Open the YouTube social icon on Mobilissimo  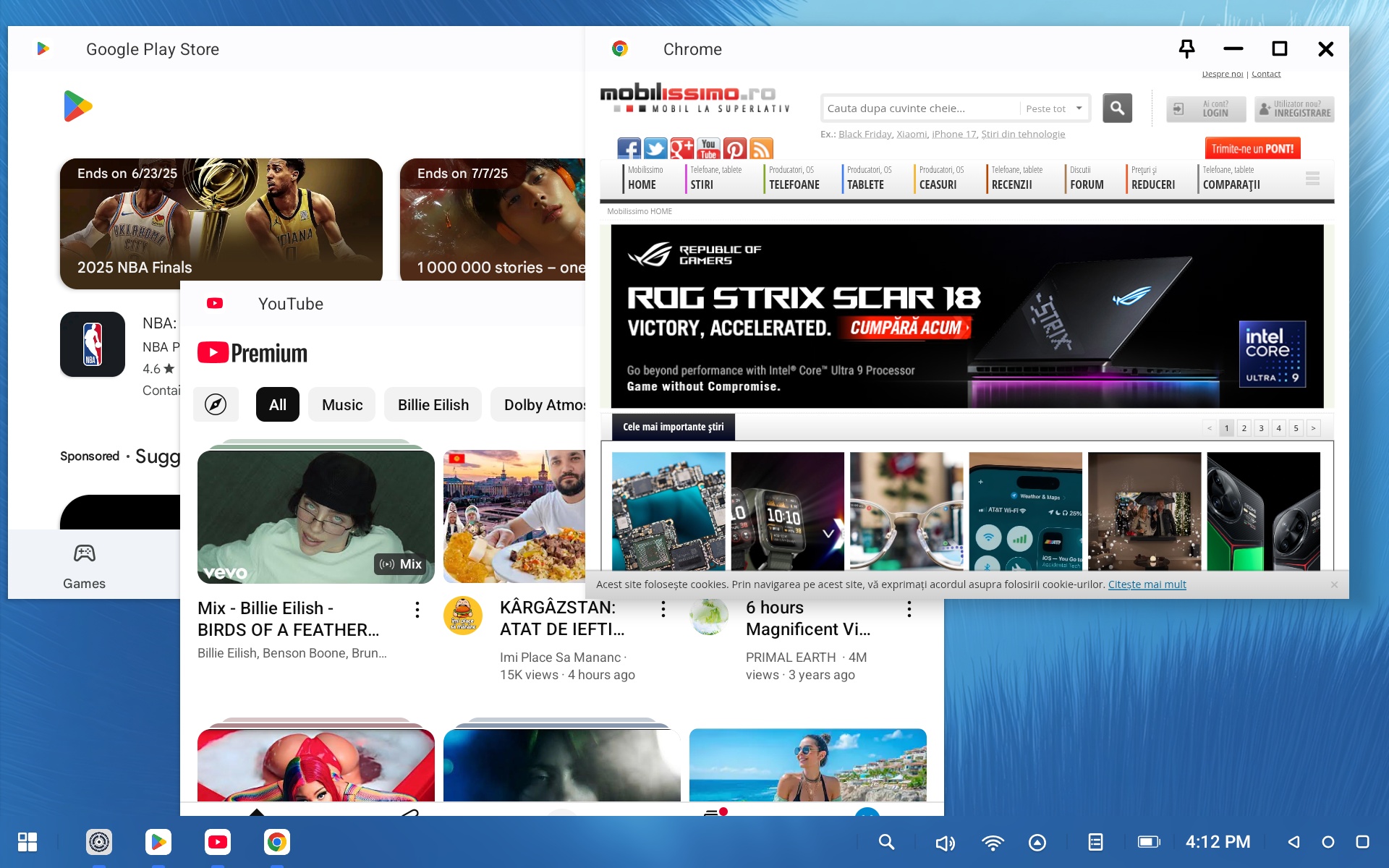coord(708,148)
